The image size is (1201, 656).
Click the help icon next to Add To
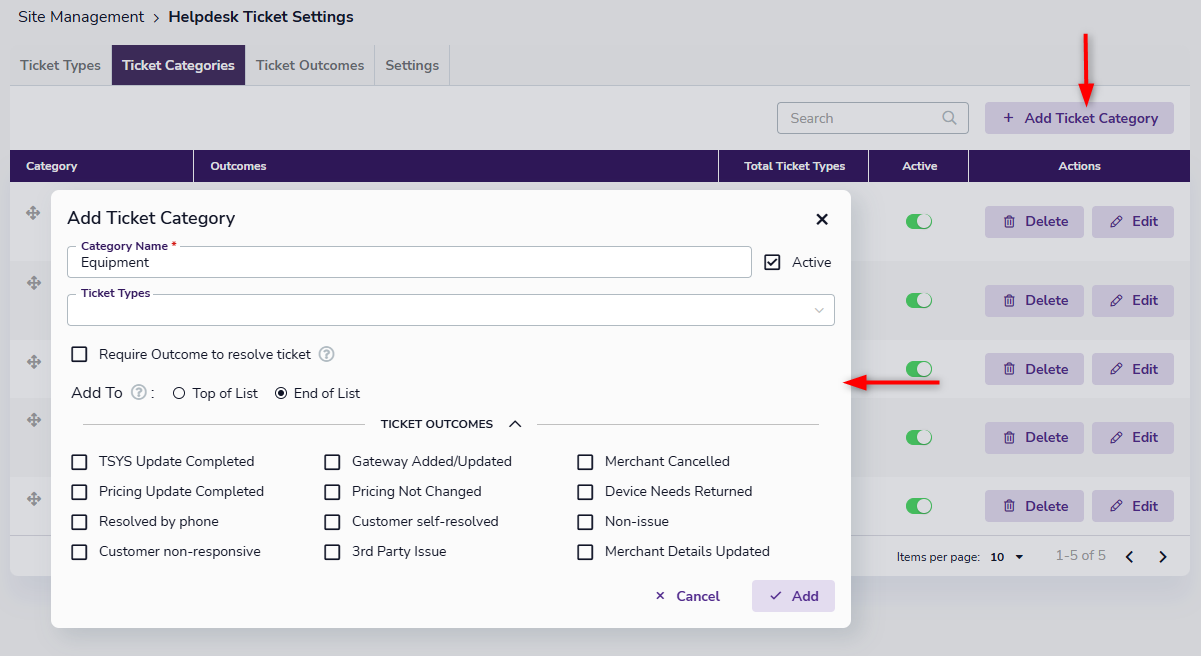(139, 393)
